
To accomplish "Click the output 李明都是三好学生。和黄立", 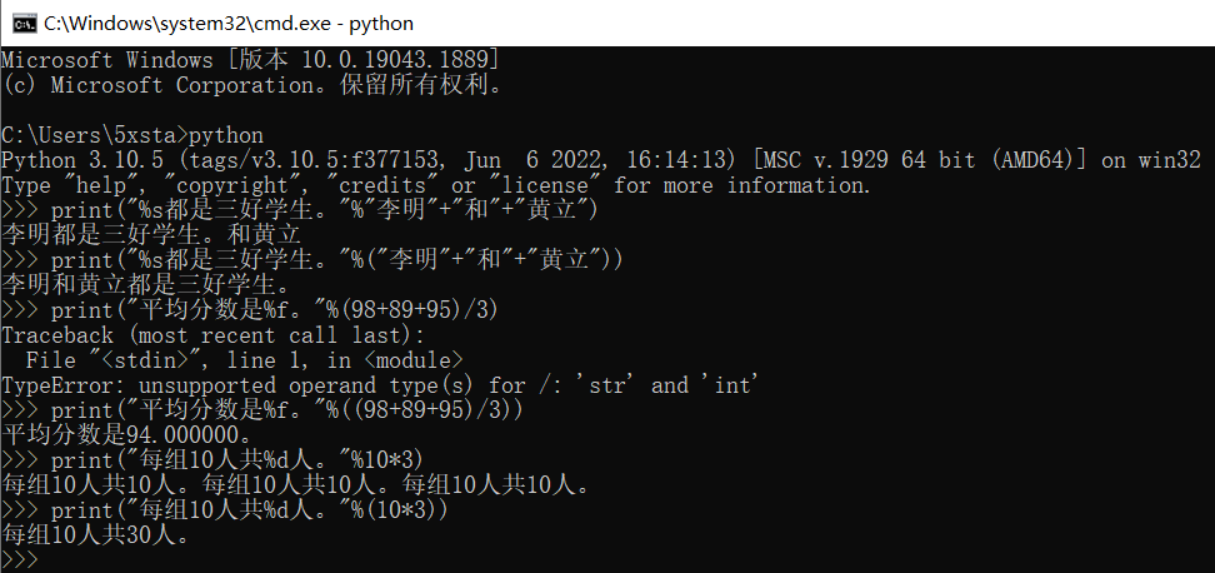I will pyautogui.click(x=151, y=235).
